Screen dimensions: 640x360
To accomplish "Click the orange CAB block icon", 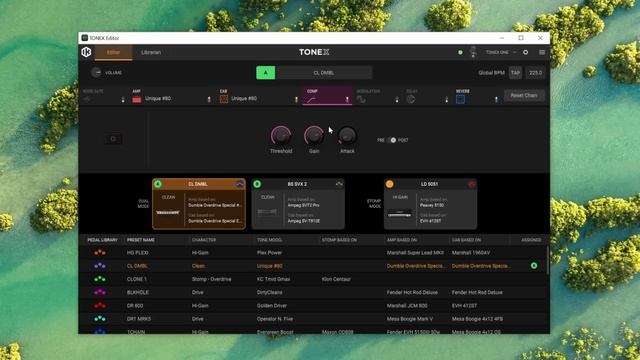I will click(x=224, y=99).
